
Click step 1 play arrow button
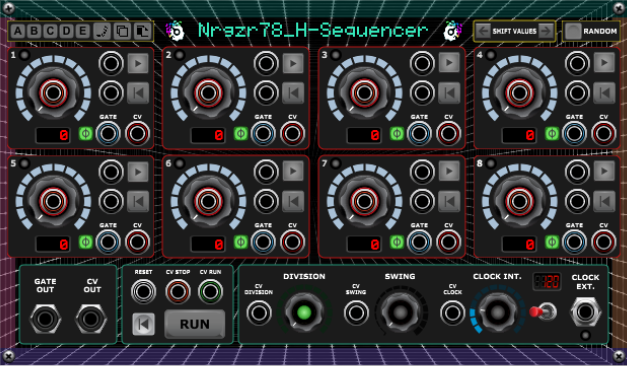pos(138,63)
